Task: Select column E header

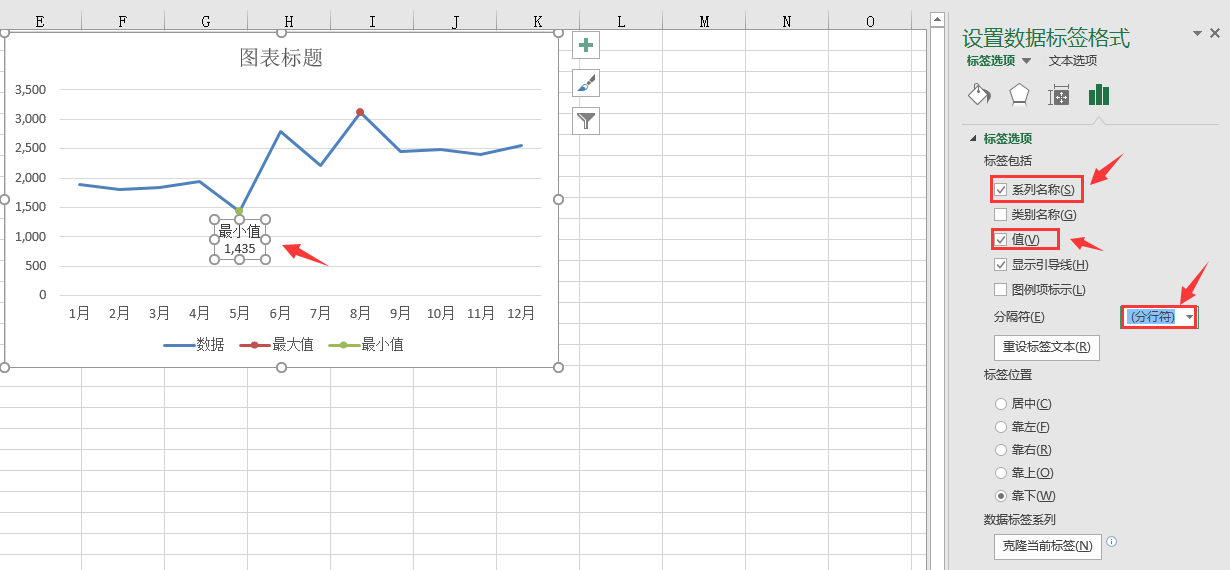Action: click(40, 21)
